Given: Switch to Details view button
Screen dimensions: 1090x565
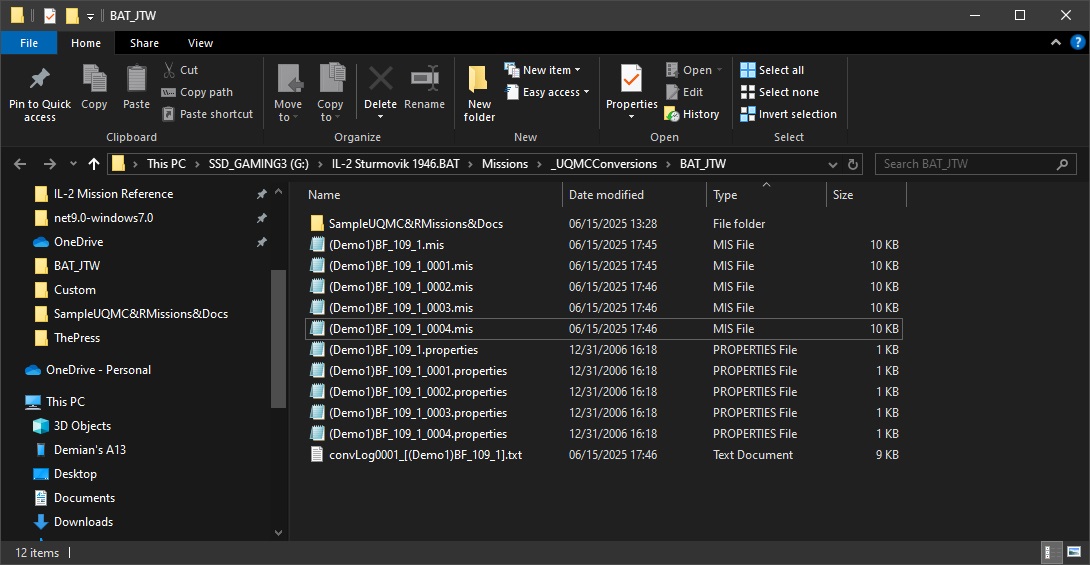Looking at the screenshot, I should (x=1051, y=552).
